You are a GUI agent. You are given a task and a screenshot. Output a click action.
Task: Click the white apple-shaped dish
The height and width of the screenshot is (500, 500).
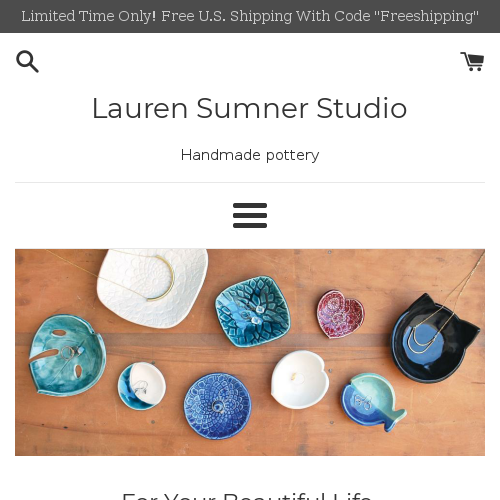[300, 379]
